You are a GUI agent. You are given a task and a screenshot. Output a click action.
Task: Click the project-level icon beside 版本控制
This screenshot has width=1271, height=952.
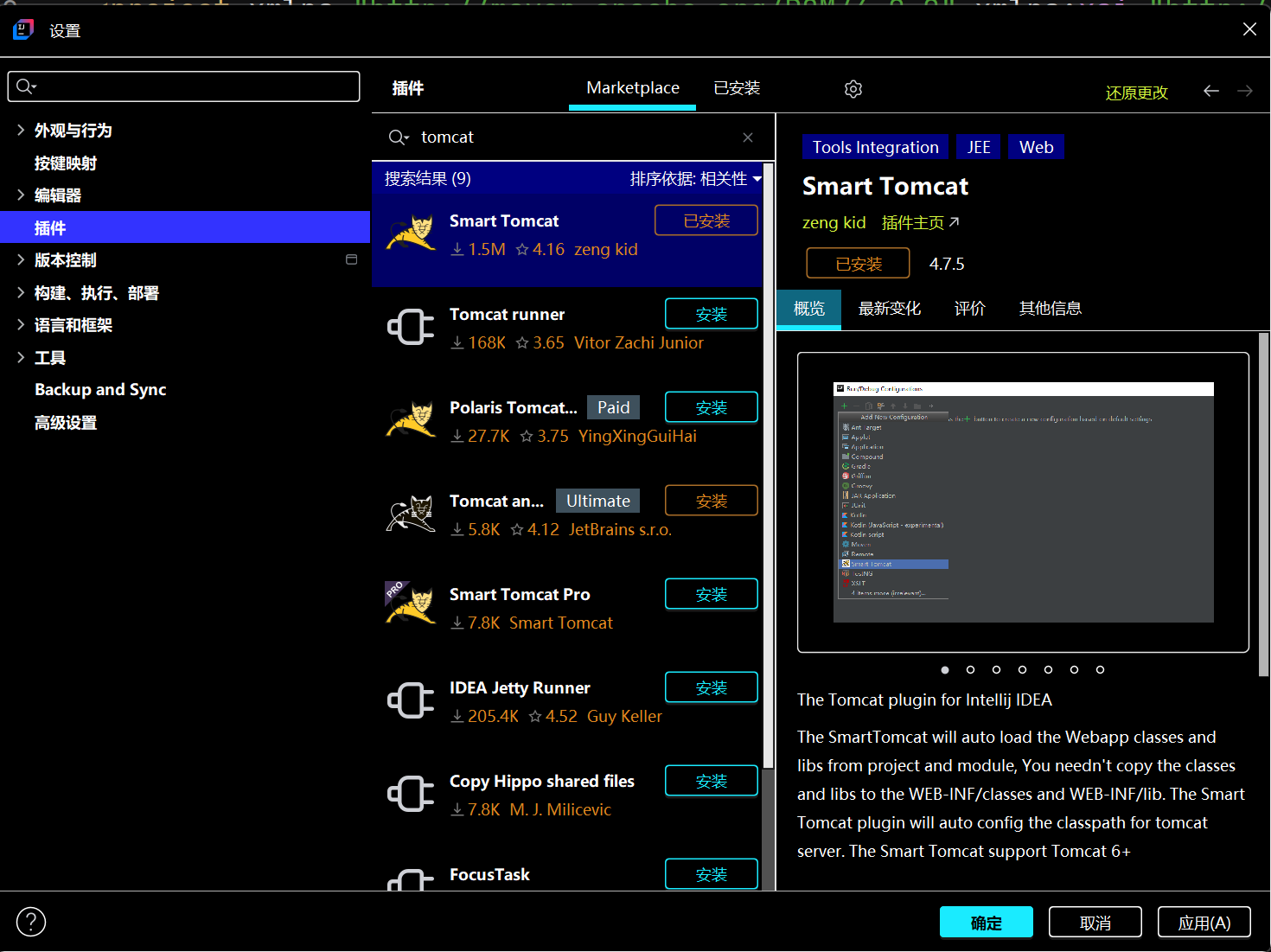point(352,259)
